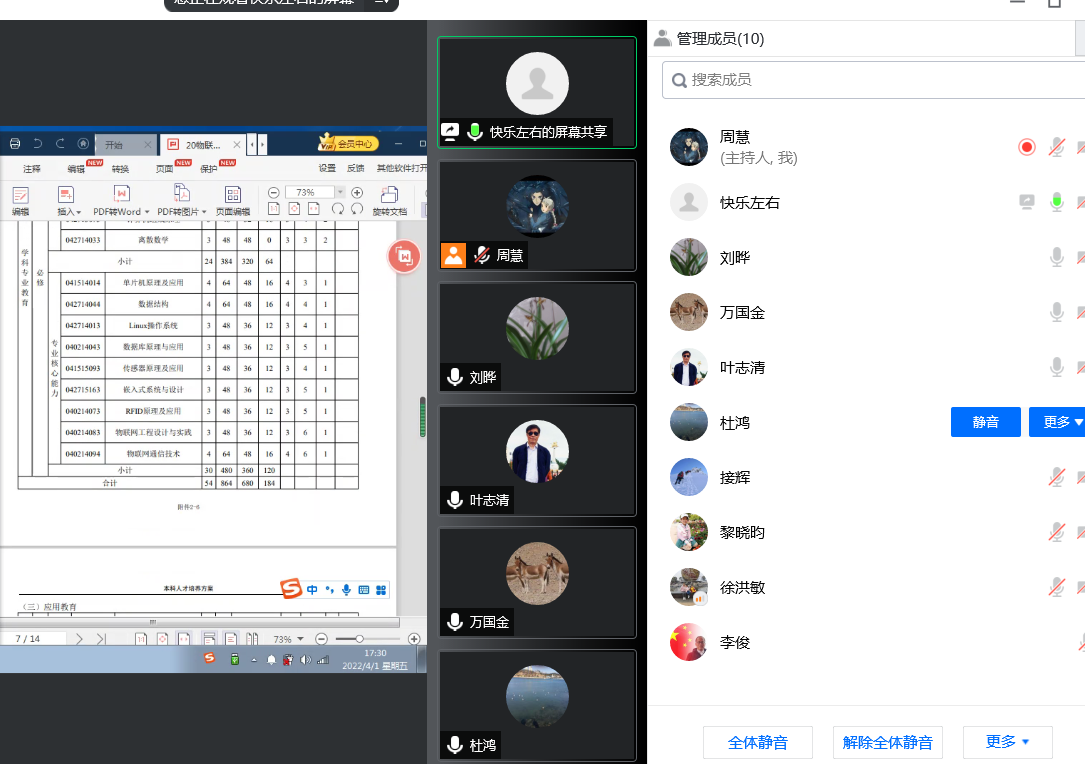Click home icon in shared PDF title bar
Screen dimensions: 1085x764
[x=83, y=144]
